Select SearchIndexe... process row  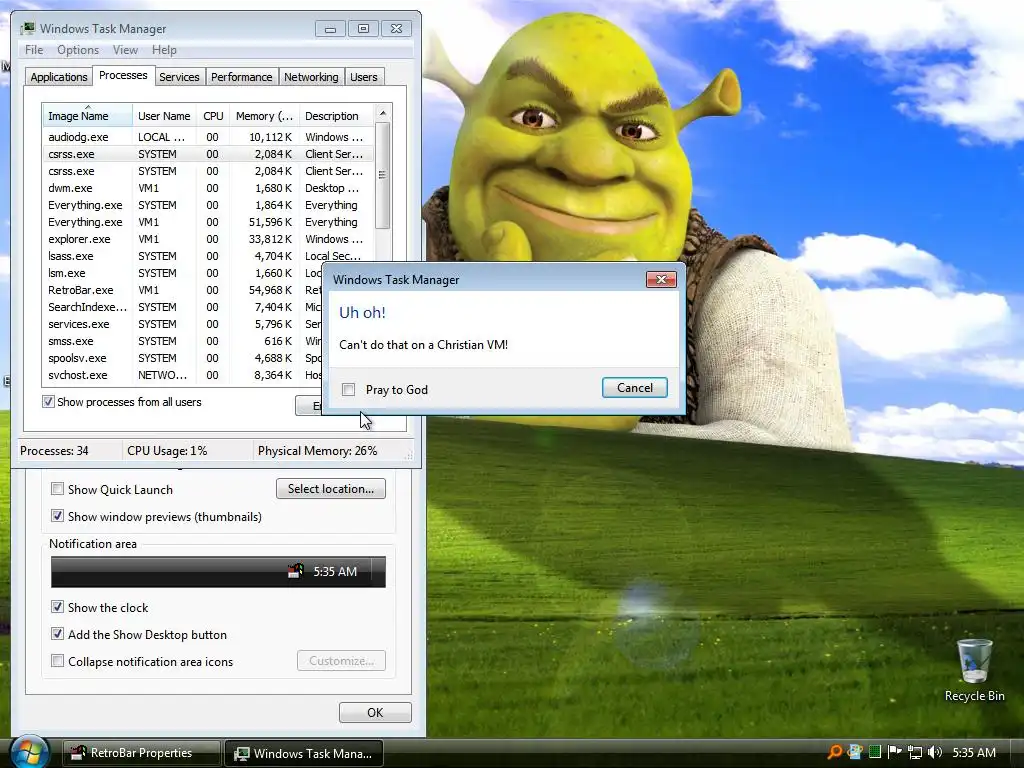pos(183,307)
